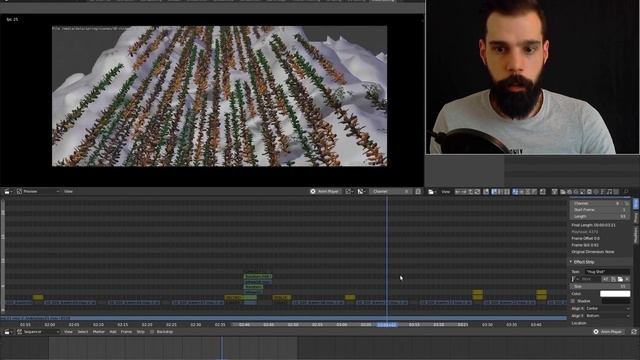Click the refresh icon beside lower Anim Player
This screenshot has height=360, width=640.
tap(634, 332)
